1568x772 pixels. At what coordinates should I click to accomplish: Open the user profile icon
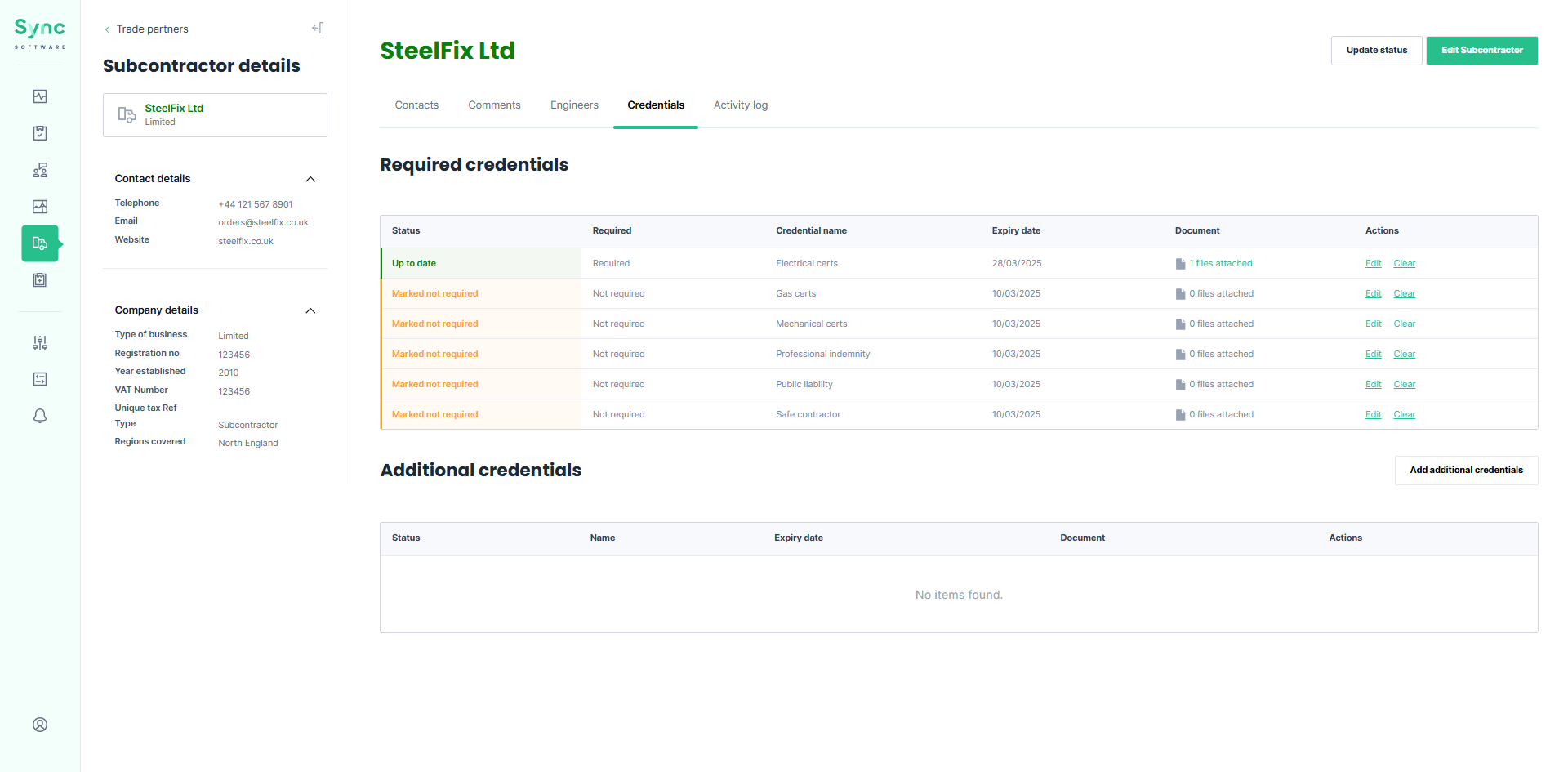click(40, 725)
